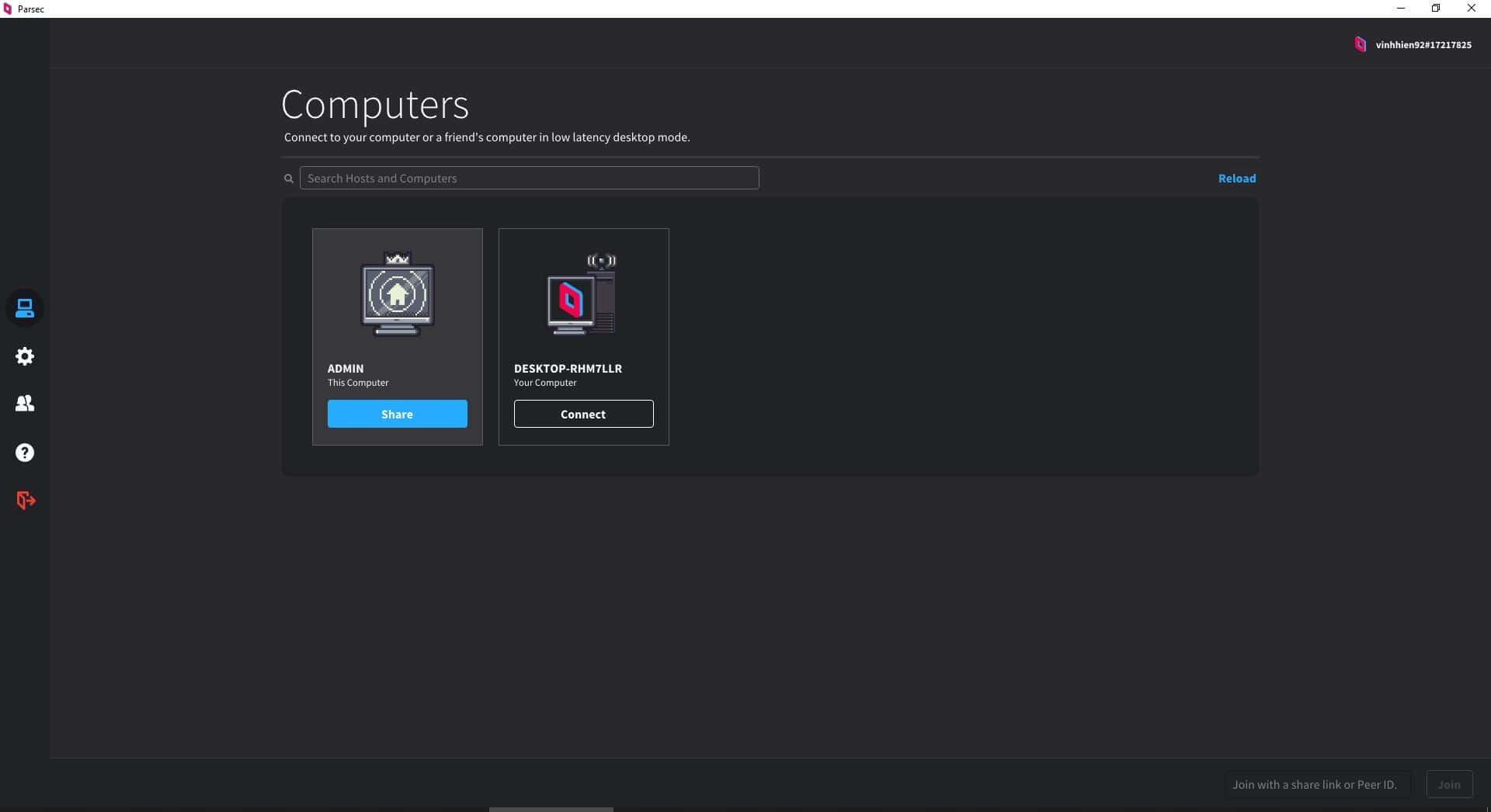Close the Parsec window
This screenshot has width=1491, height=812.
(1471, 9)
